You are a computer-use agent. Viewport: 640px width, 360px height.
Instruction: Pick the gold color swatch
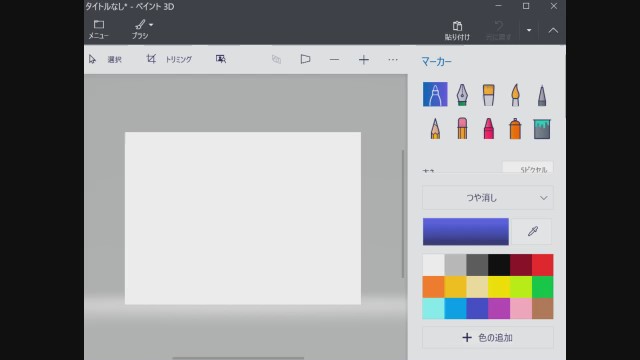(456, 287)
